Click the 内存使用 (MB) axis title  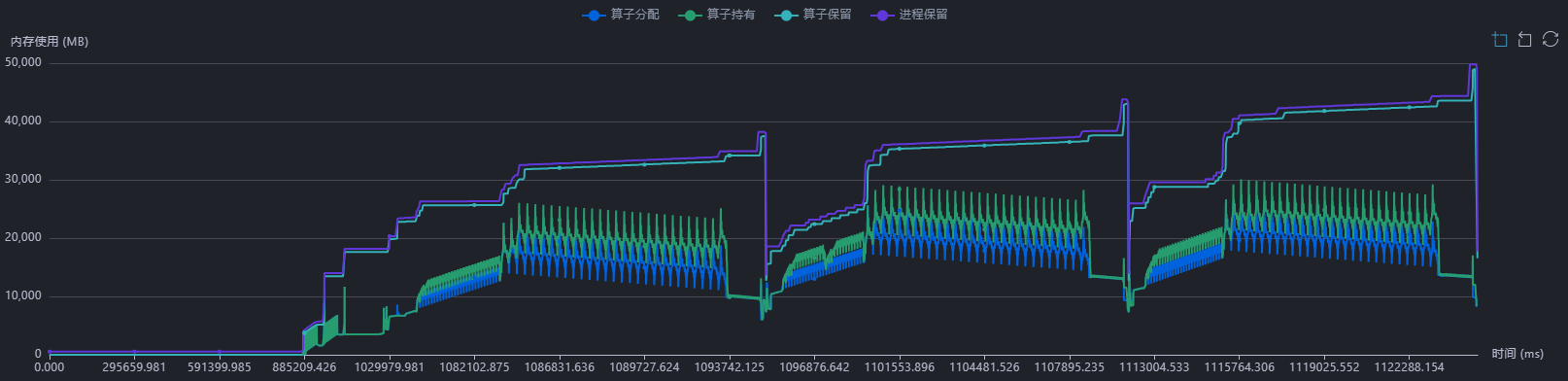pos(50,42)
